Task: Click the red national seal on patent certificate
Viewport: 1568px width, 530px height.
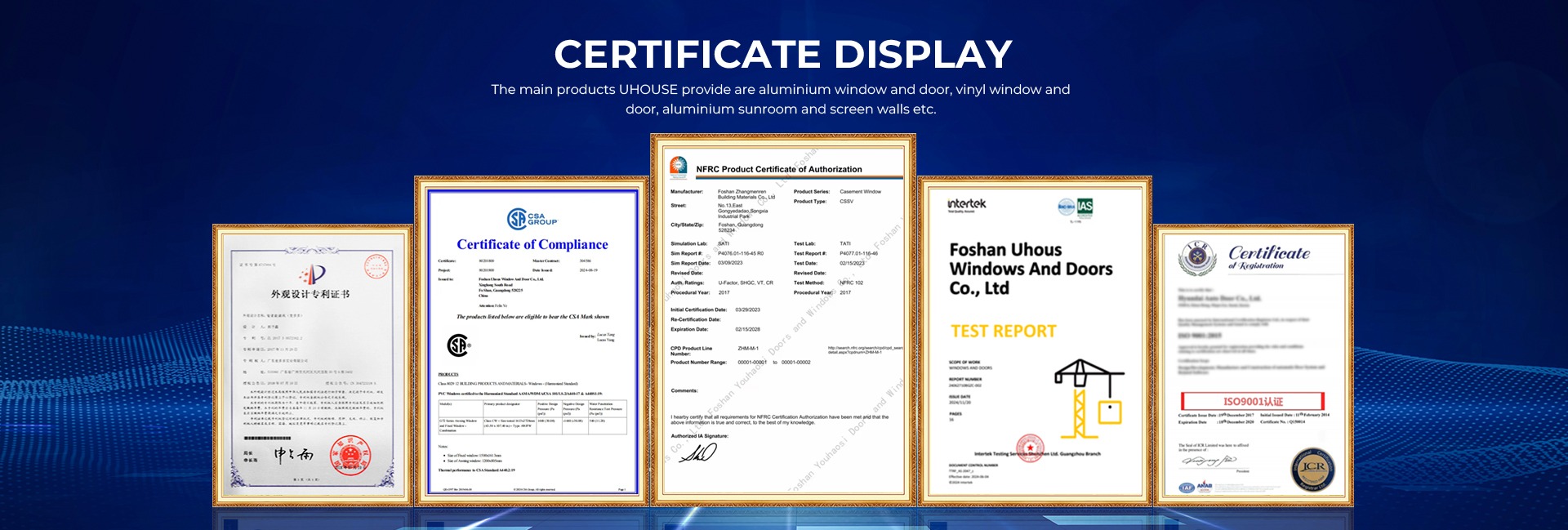Action: pyautogui.click(x=350, y=455)
